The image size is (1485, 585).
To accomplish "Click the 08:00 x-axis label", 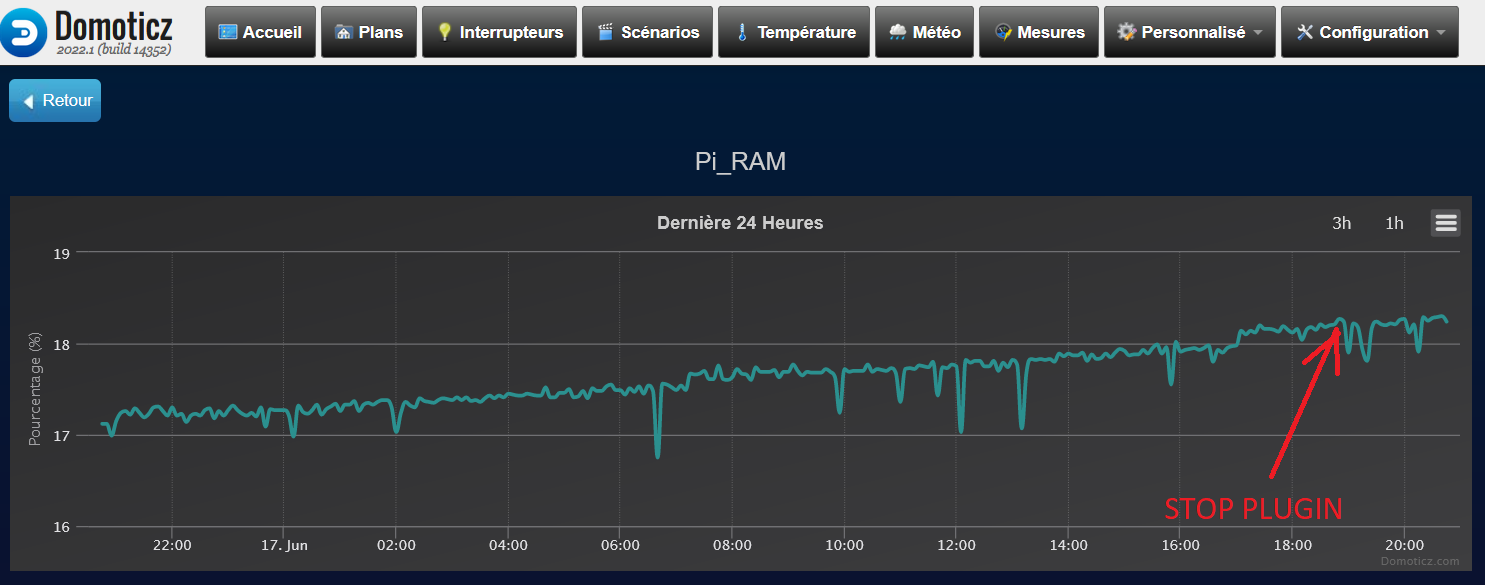I will click(732, 545).
